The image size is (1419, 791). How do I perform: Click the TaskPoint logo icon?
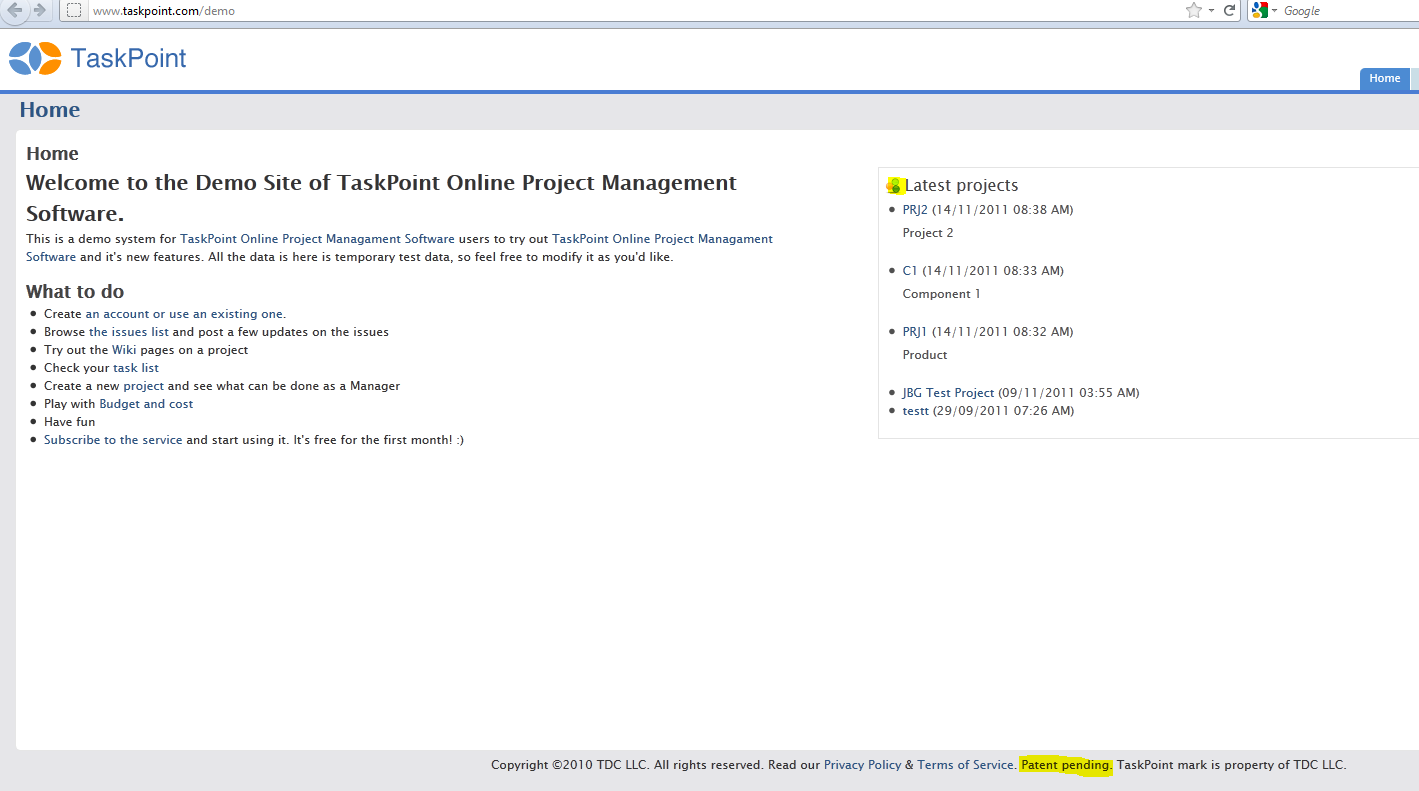(35, 58)
